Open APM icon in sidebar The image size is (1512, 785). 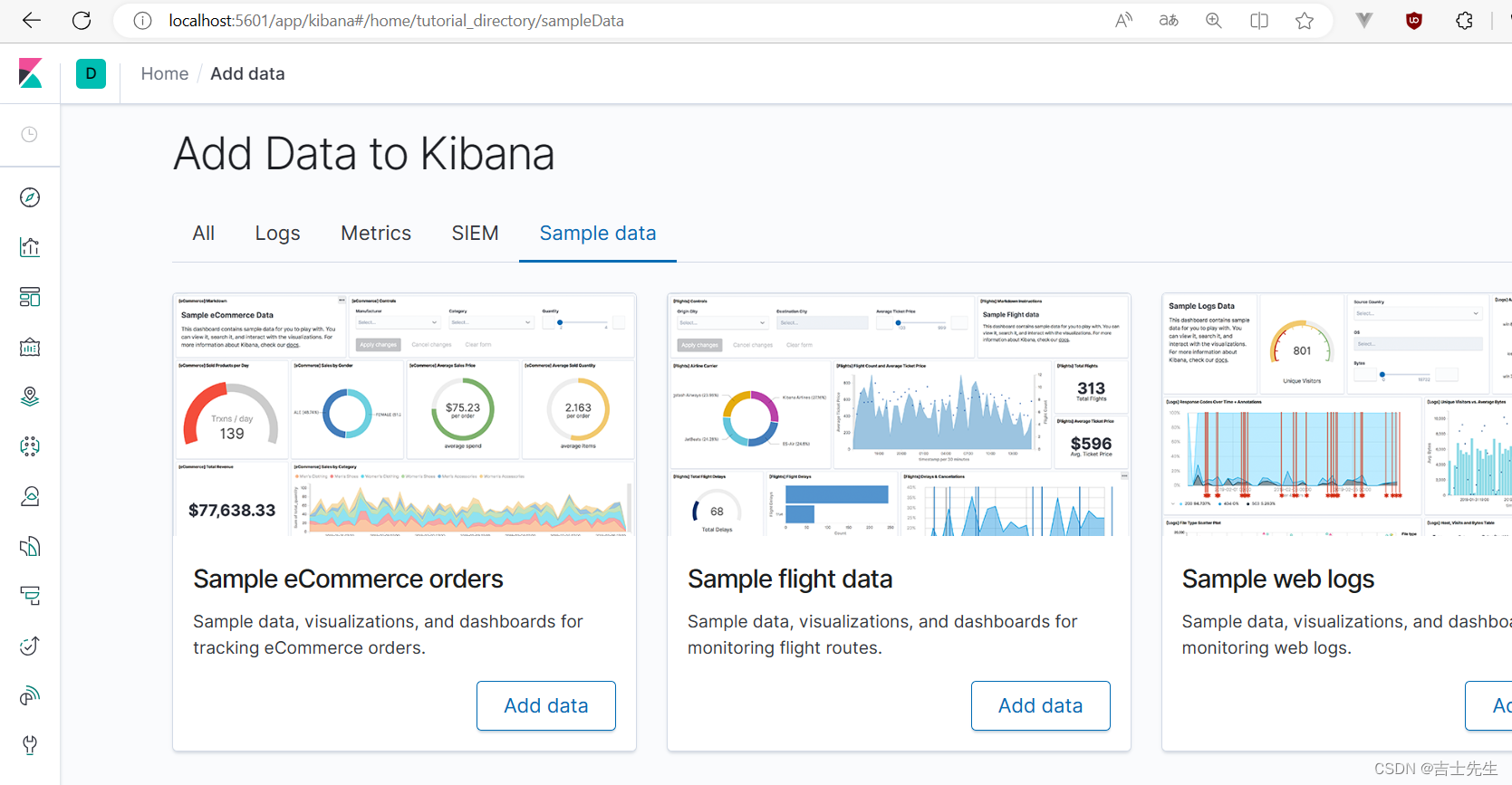pos(30,596)
